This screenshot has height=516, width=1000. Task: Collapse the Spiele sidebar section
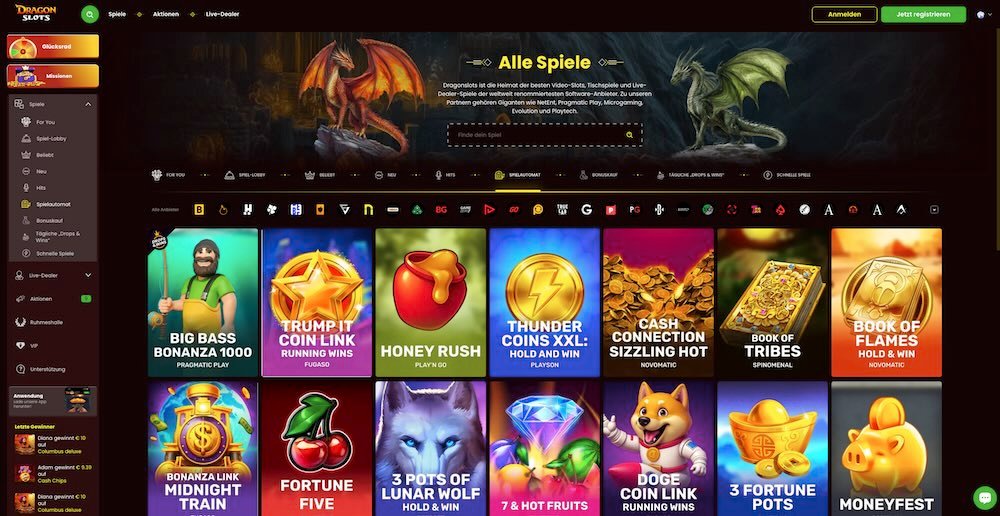coord(88,104)
